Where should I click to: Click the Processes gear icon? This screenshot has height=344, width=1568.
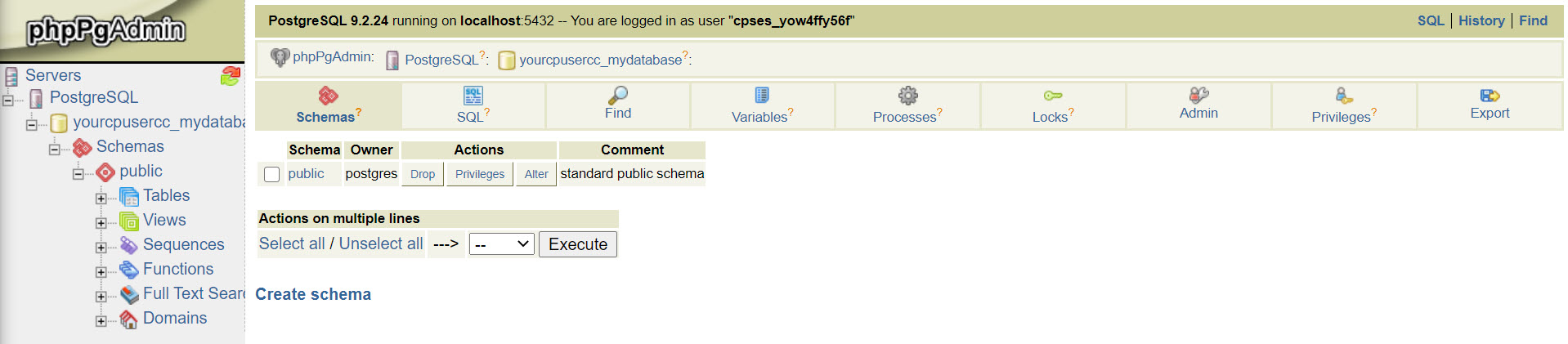click(x=907, y=96)
